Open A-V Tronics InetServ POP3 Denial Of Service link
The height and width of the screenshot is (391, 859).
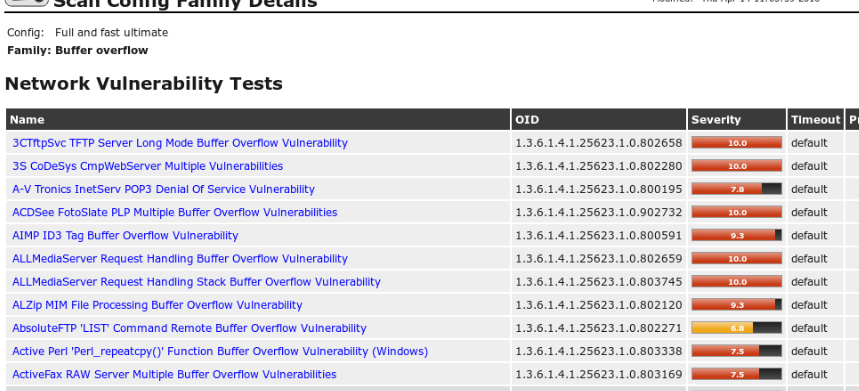163,189
